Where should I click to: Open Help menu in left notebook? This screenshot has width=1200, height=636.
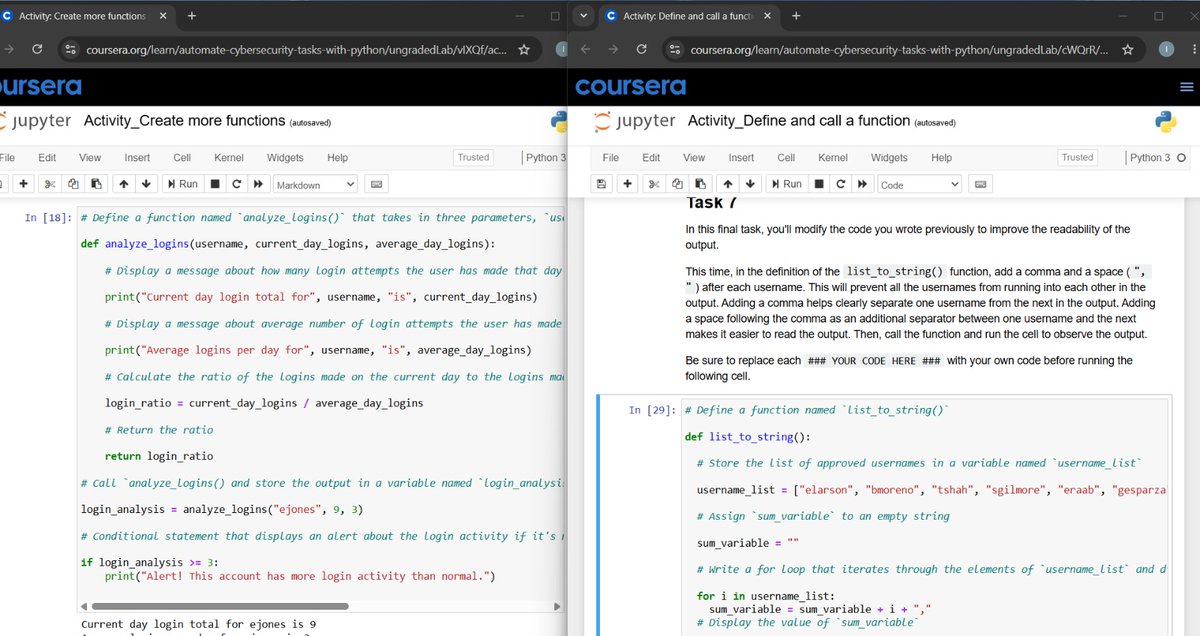337,157
